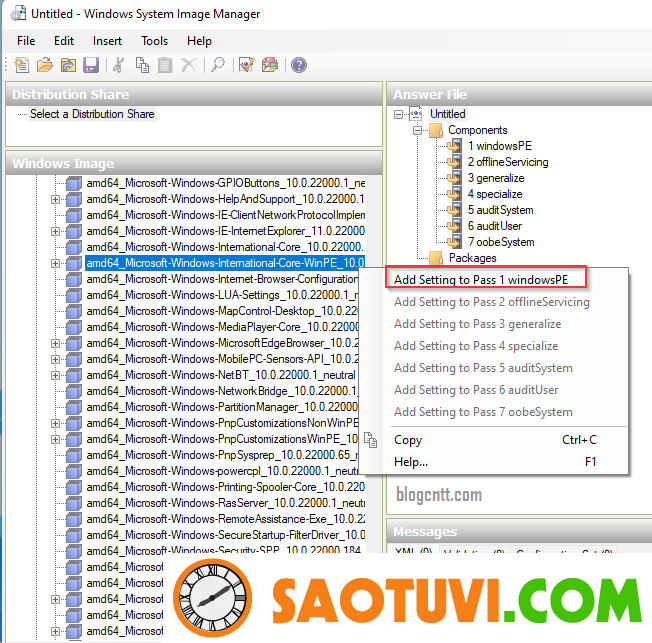Select the IE-ClientNetworkProtocolImplementation component
This screenshot has height=643, width=652.
click(225, 215)
